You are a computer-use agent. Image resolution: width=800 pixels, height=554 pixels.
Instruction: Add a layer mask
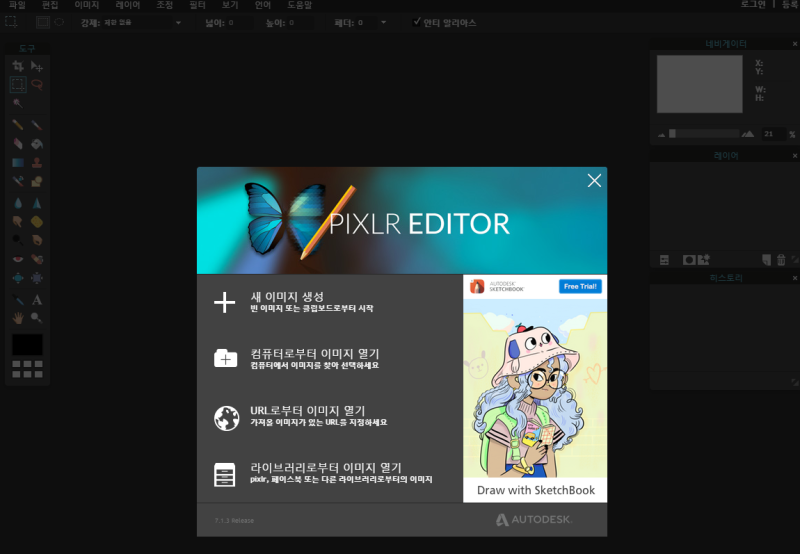[x=689, y=260]
